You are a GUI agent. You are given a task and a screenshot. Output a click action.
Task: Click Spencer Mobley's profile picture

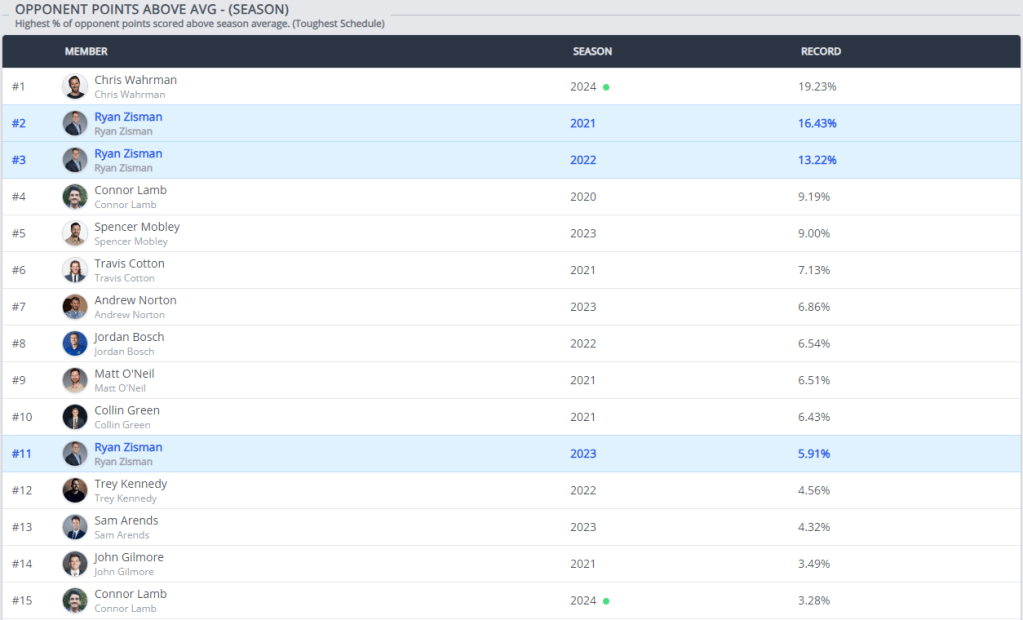[75, 234]
